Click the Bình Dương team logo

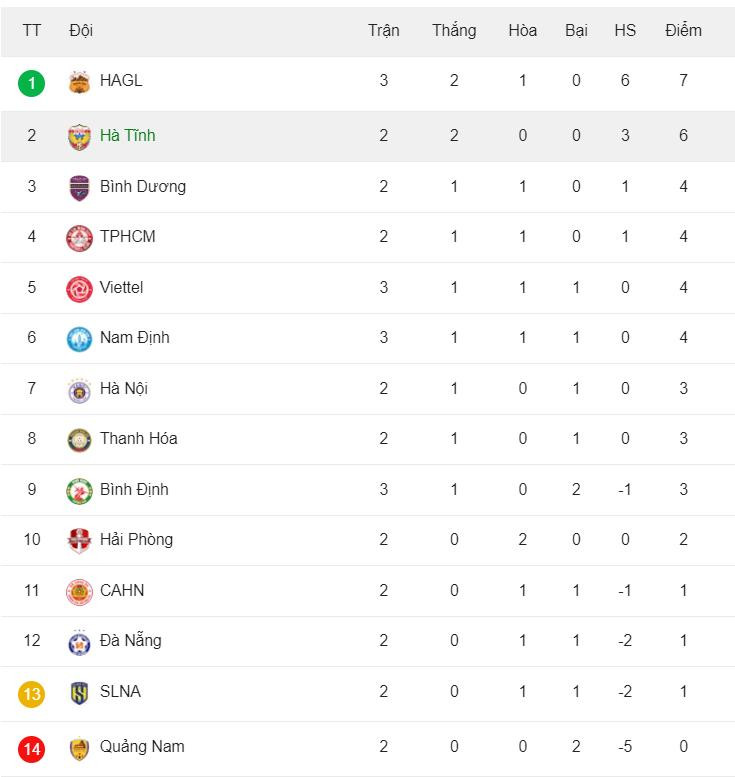pos(79,187)
